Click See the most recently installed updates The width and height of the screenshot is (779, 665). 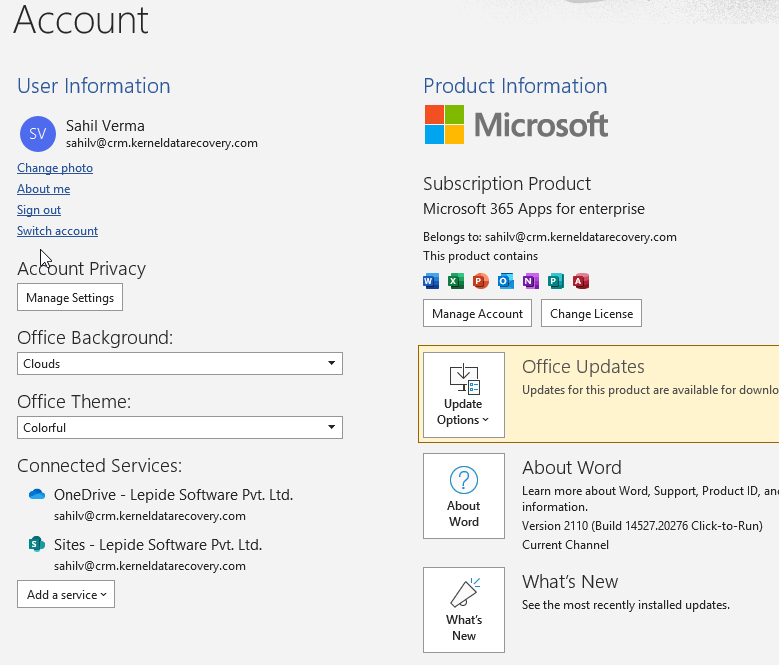(x=626, y=605)
